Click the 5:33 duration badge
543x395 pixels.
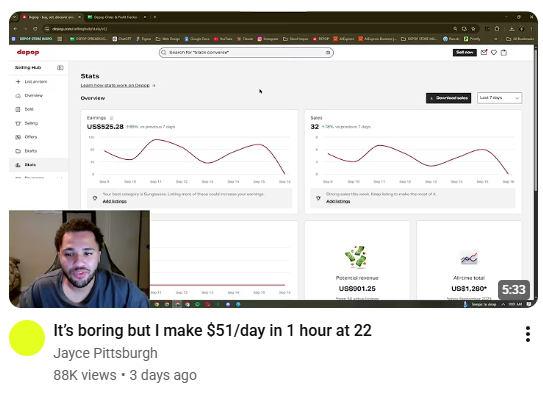coord(514,289)
